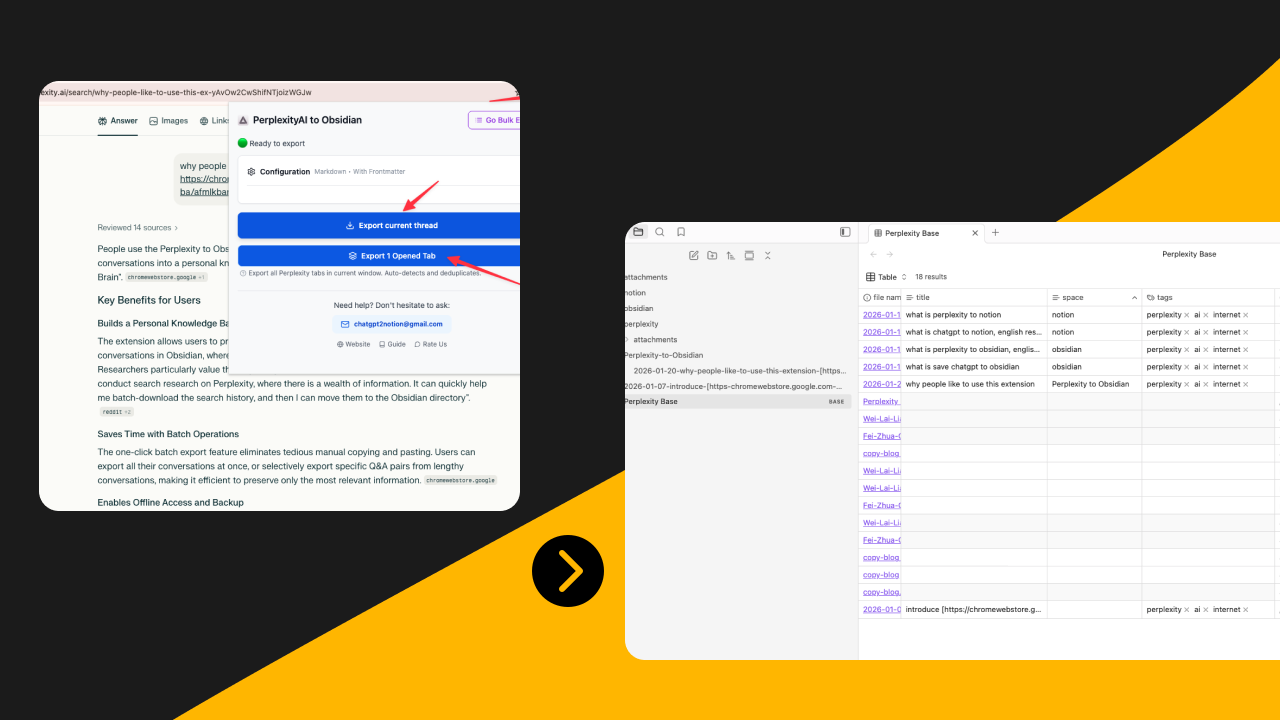Collapse all folders using the collapse icon
Screen dimensions: 1280x720
(768, 255)
